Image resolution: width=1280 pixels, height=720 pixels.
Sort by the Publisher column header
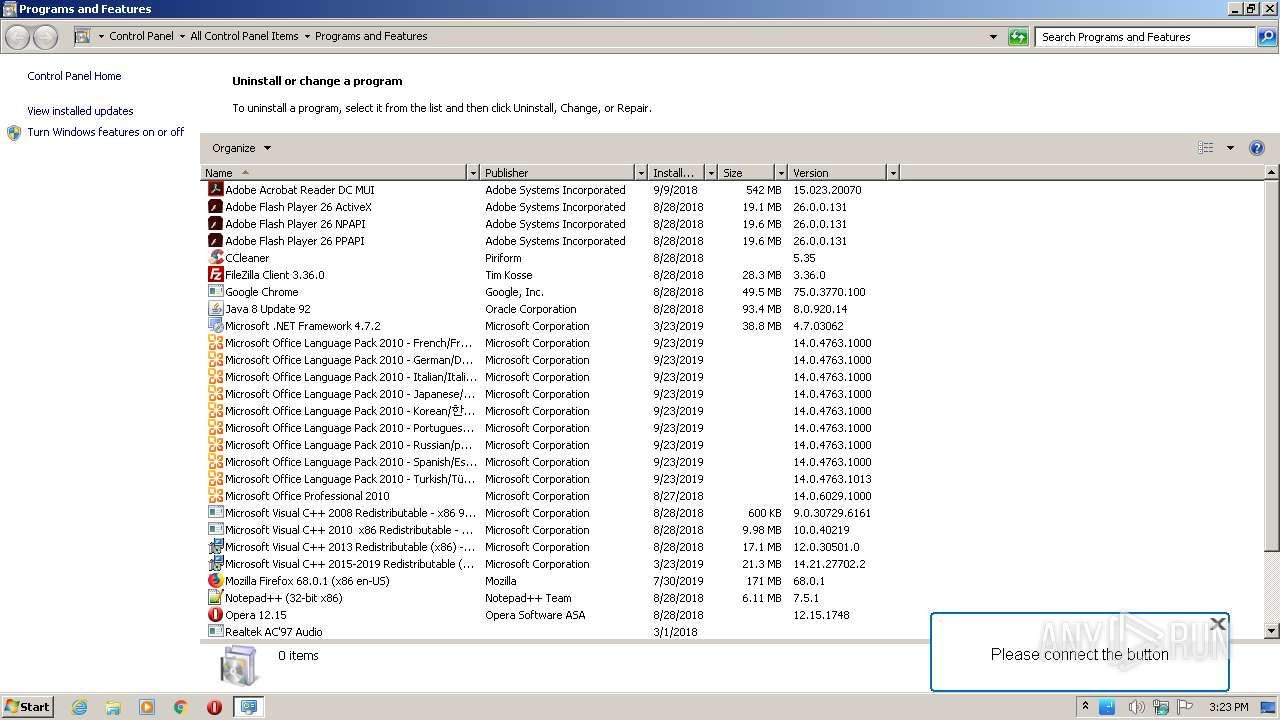[x=558, y=173]
